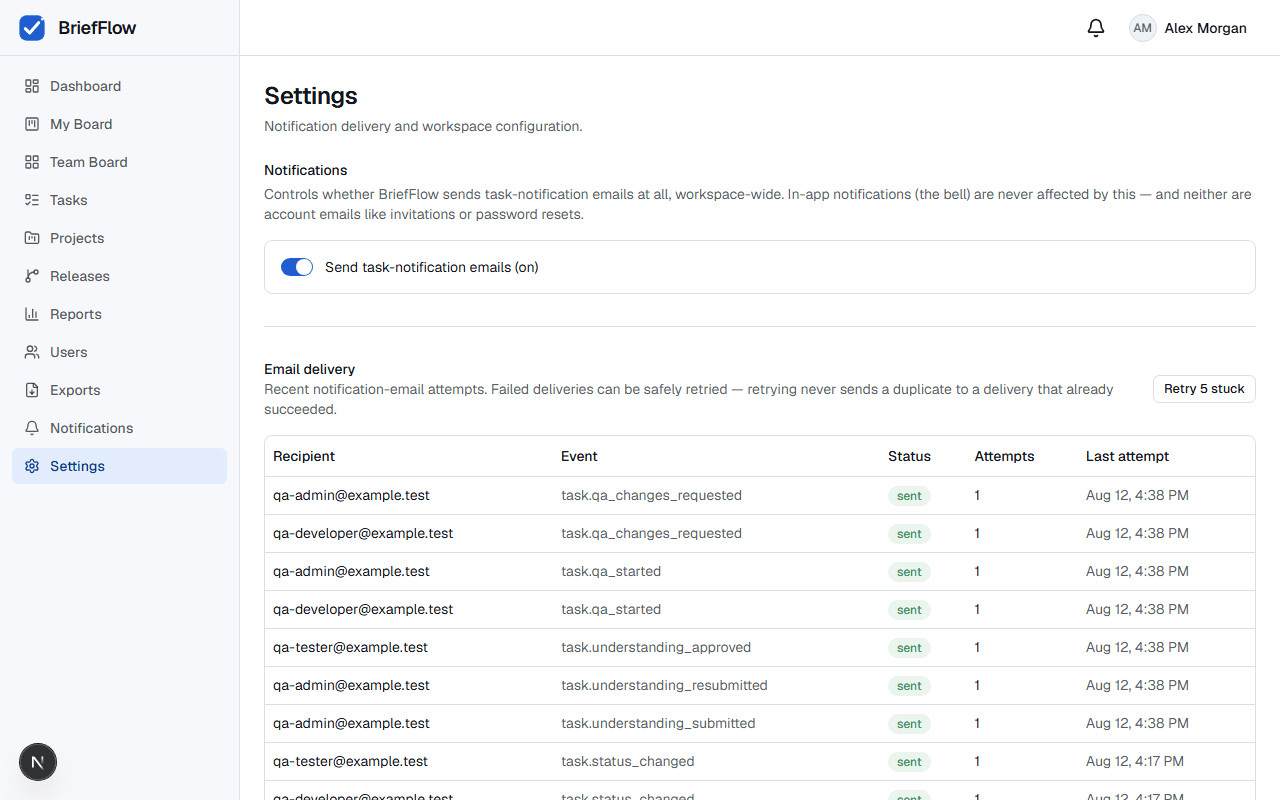Click the task.understanding_submitted event cell

click(x=658, y=723)
